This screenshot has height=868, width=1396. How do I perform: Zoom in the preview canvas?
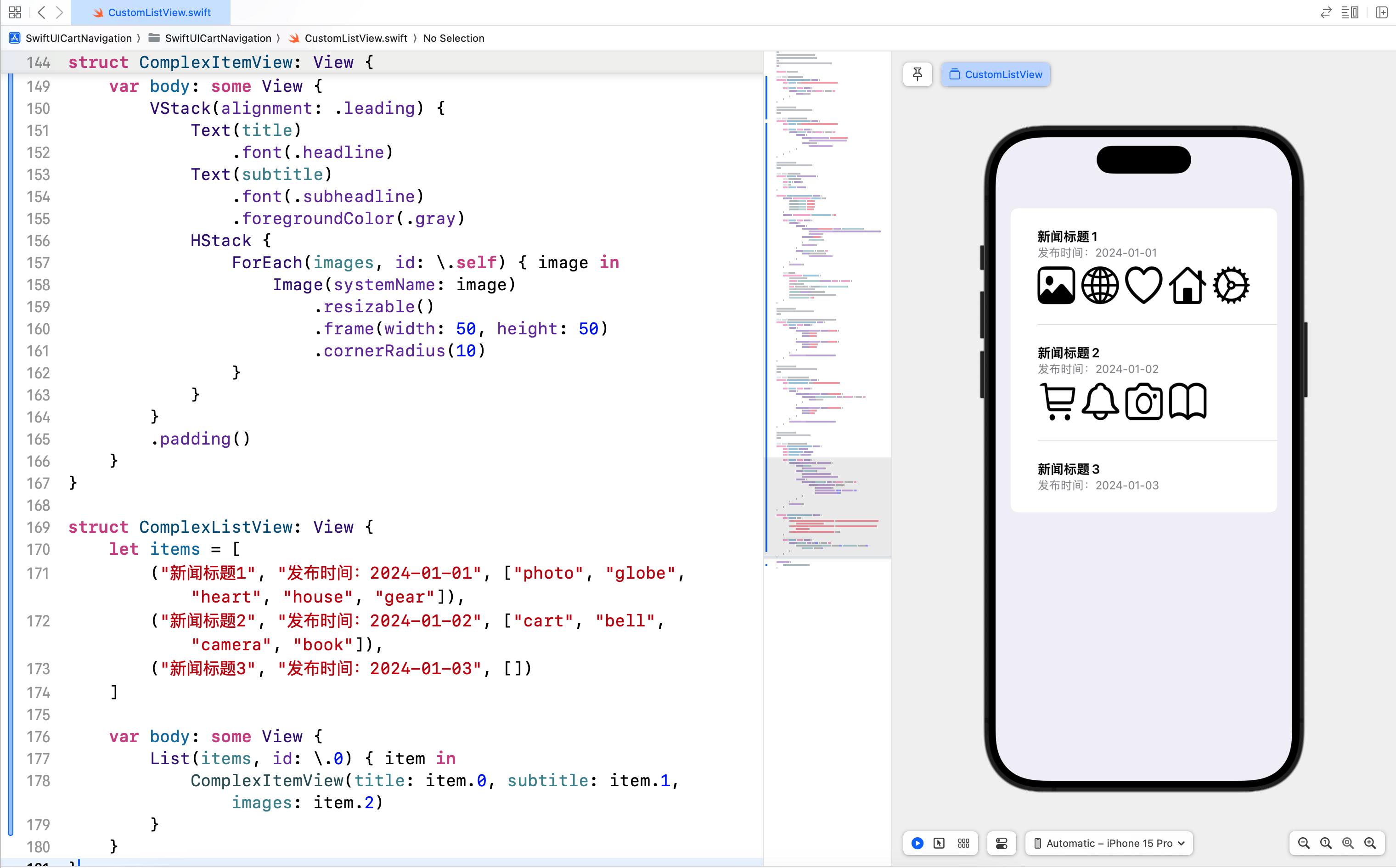(x=1370, y=843)
